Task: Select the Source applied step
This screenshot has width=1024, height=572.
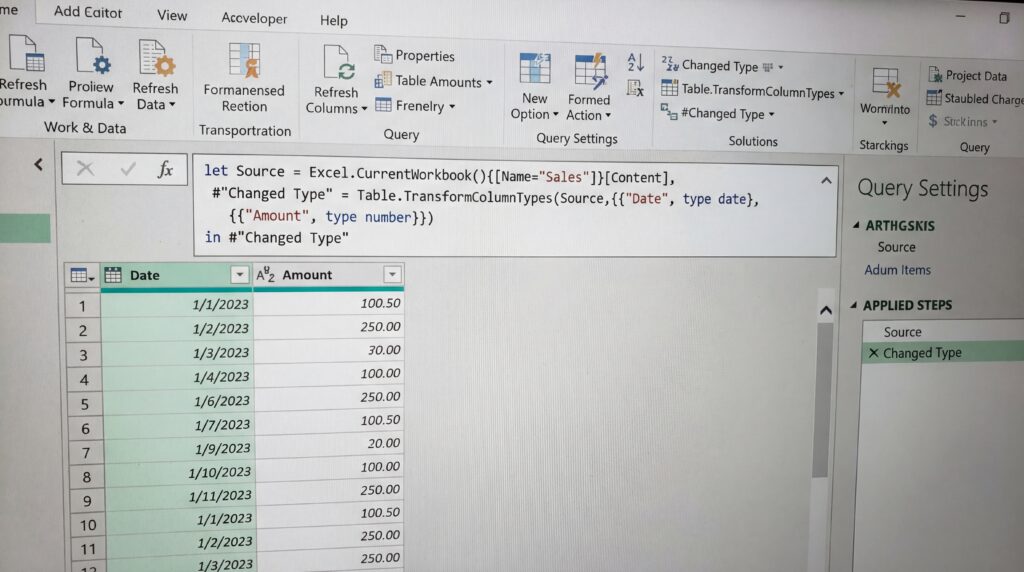Action: point(902,332)
